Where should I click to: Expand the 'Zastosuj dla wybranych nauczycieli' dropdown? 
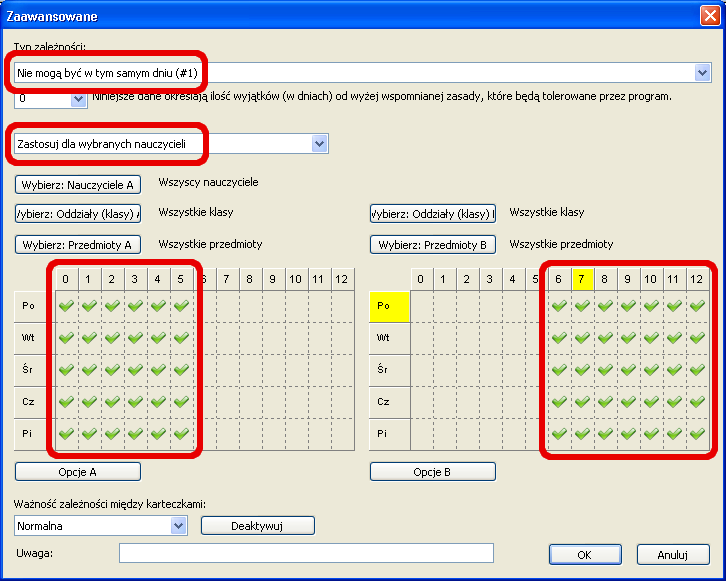pos(319,144)
